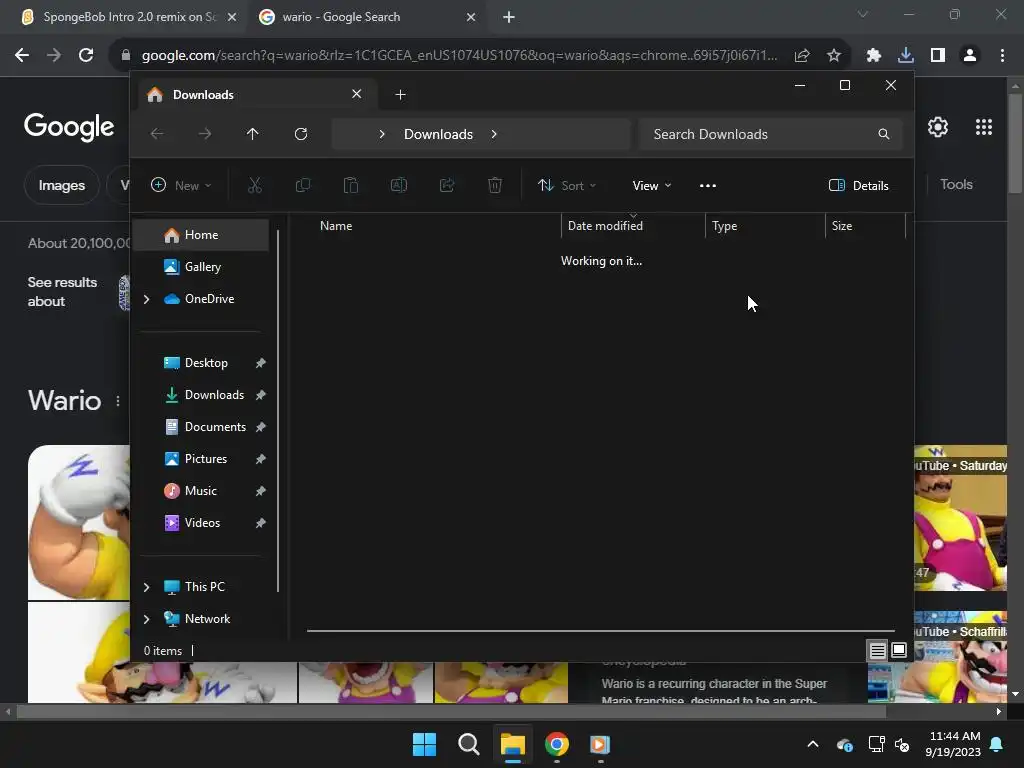Expand the This PC tree node

[x=147, y=587]
